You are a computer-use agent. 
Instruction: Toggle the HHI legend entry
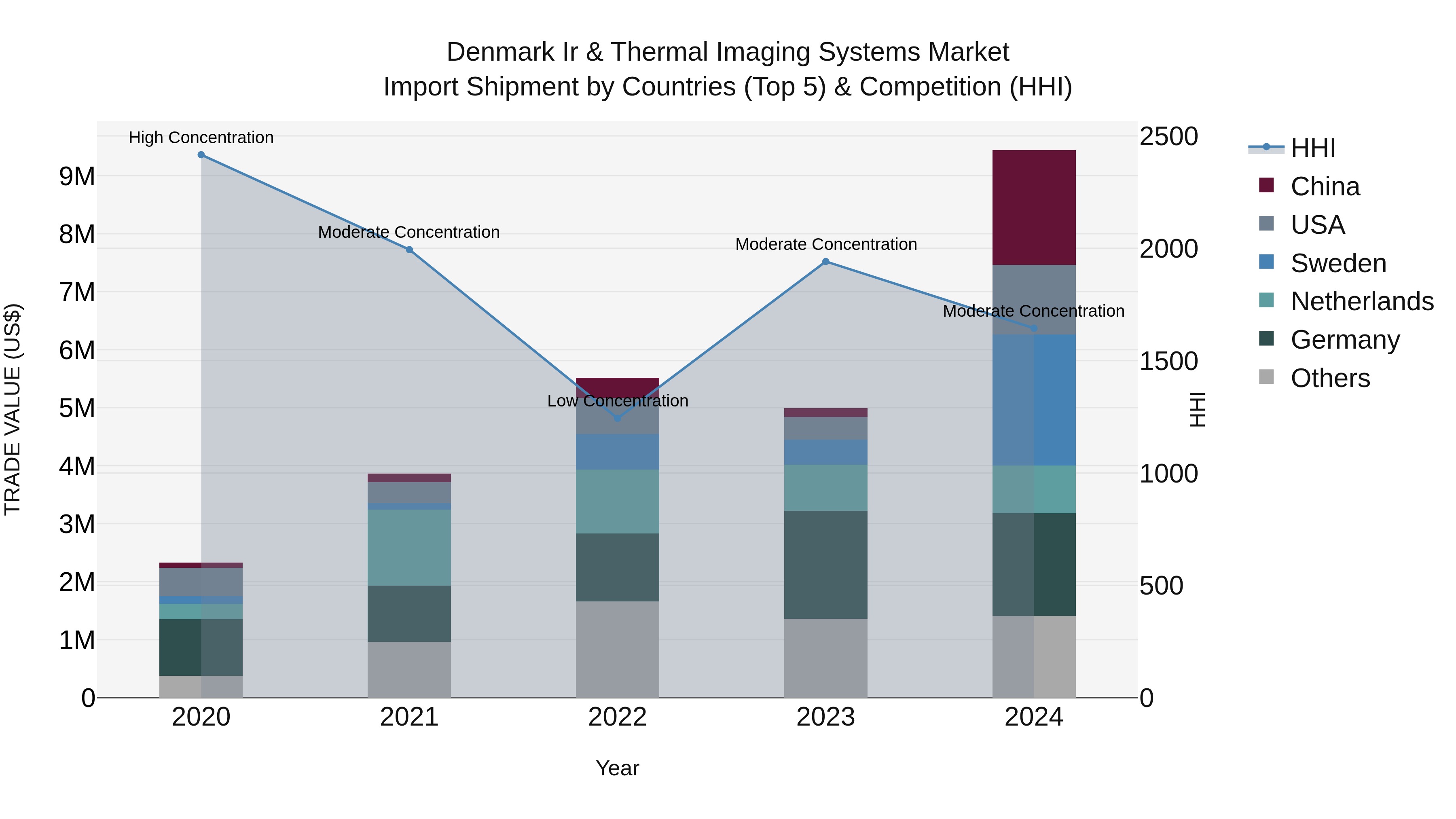pyautogui.click(x=1292, y=148)
